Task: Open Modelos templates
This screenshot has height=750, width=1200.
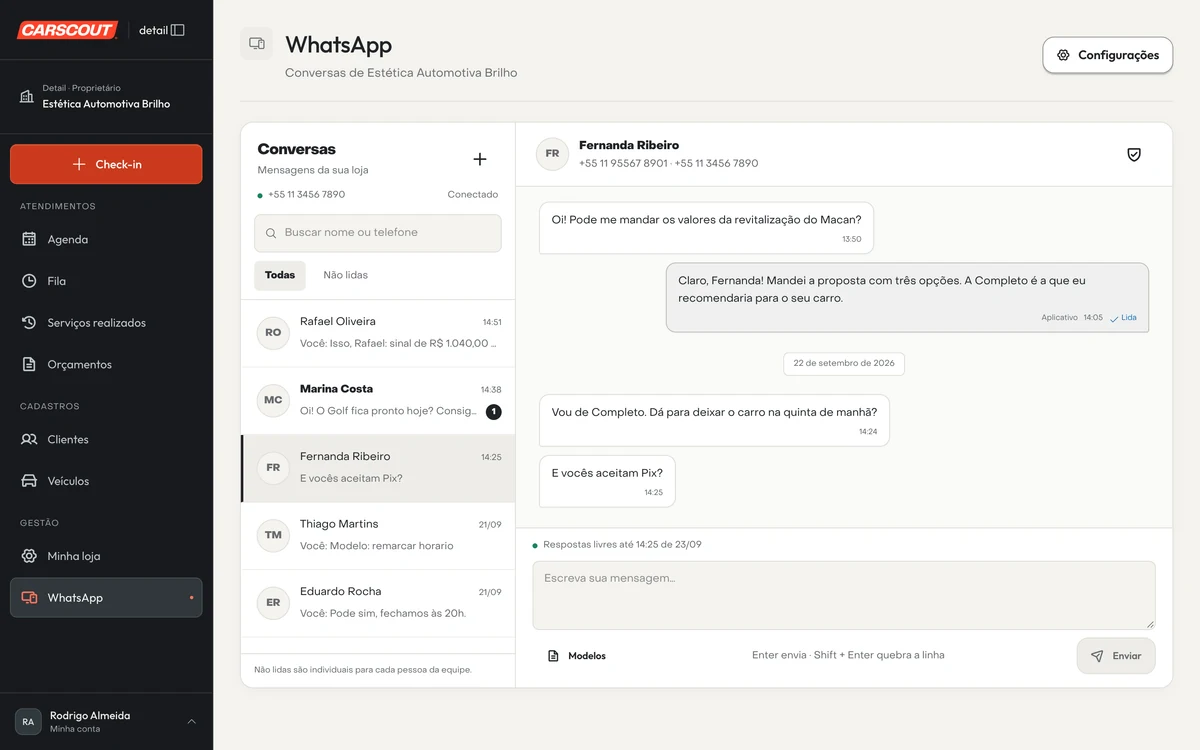Action: tap(577, 656)
